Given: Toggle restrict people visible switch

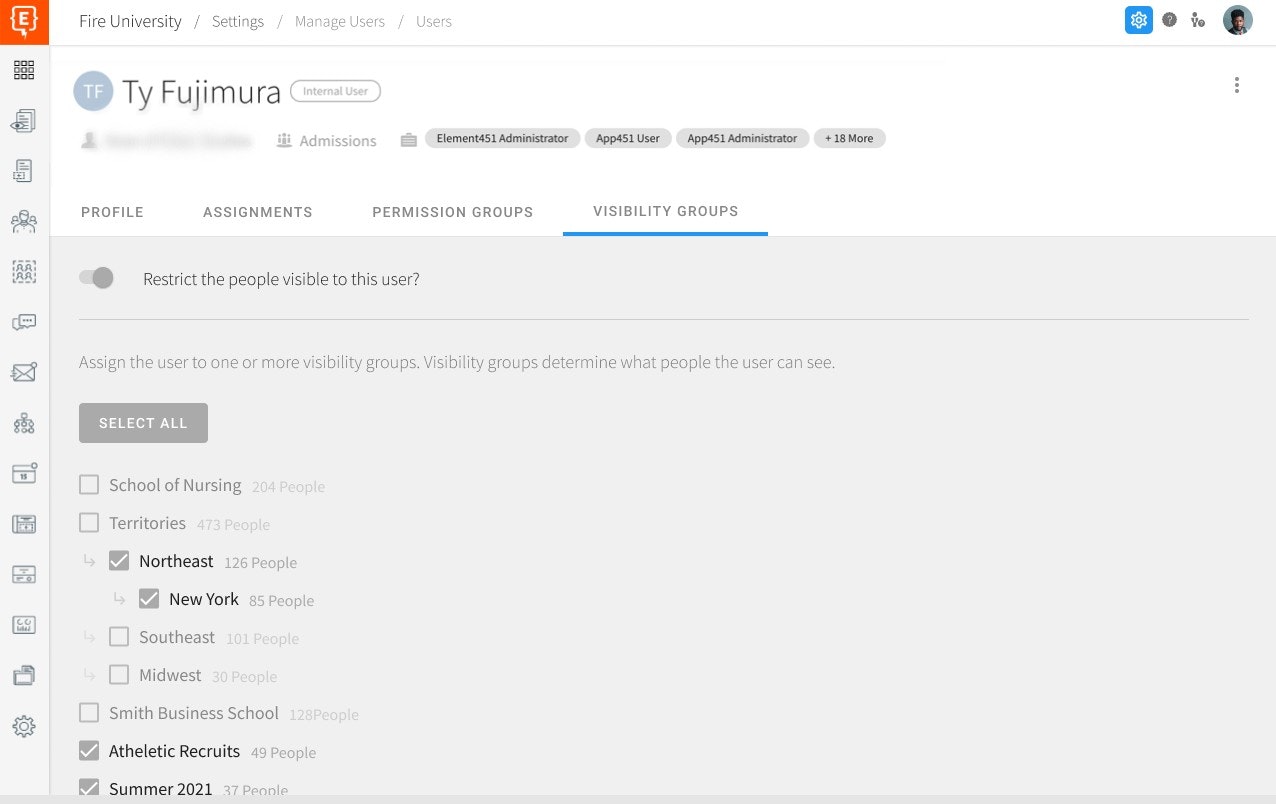Looking at the screenshot, I should [97, 278].
